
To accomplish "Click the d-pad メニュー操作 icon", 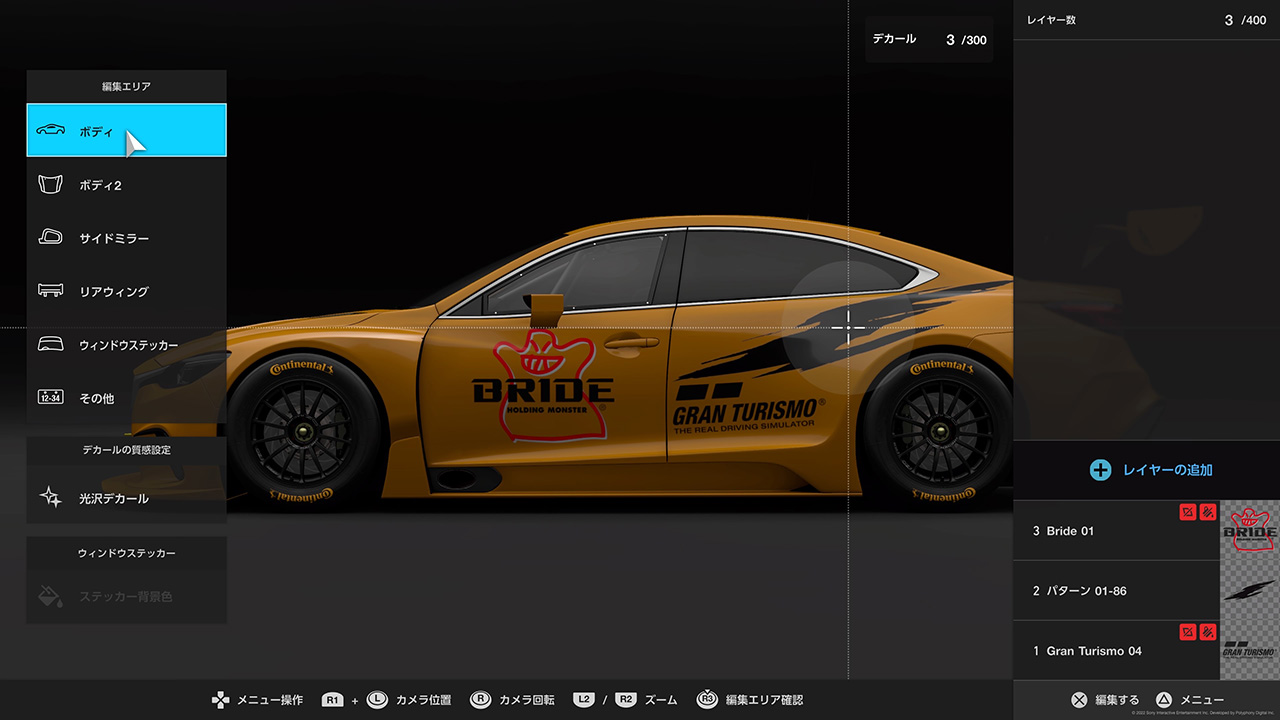I will [x=221, y=700].
